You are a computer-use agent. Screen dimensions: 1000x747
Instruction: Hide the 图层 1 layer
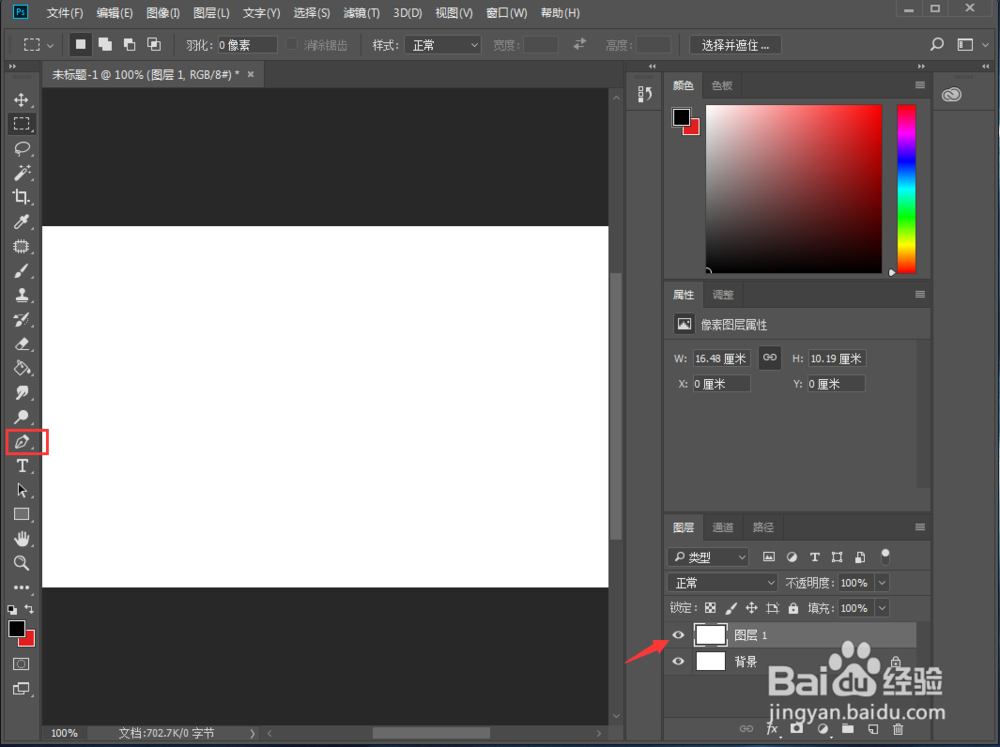tap(678, 635)
